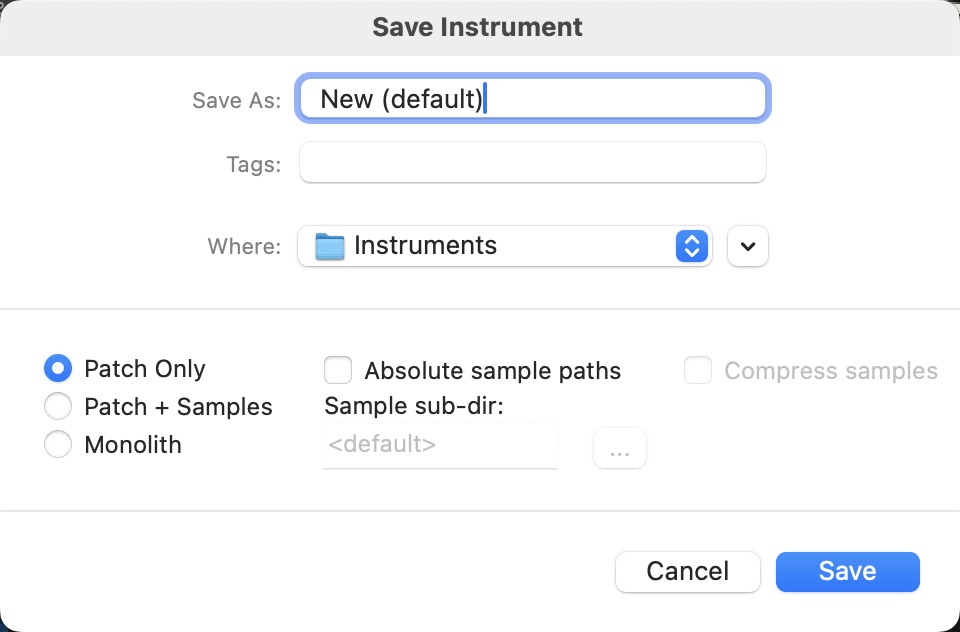Select the Patch Only radio button

(x=58, y=368)
